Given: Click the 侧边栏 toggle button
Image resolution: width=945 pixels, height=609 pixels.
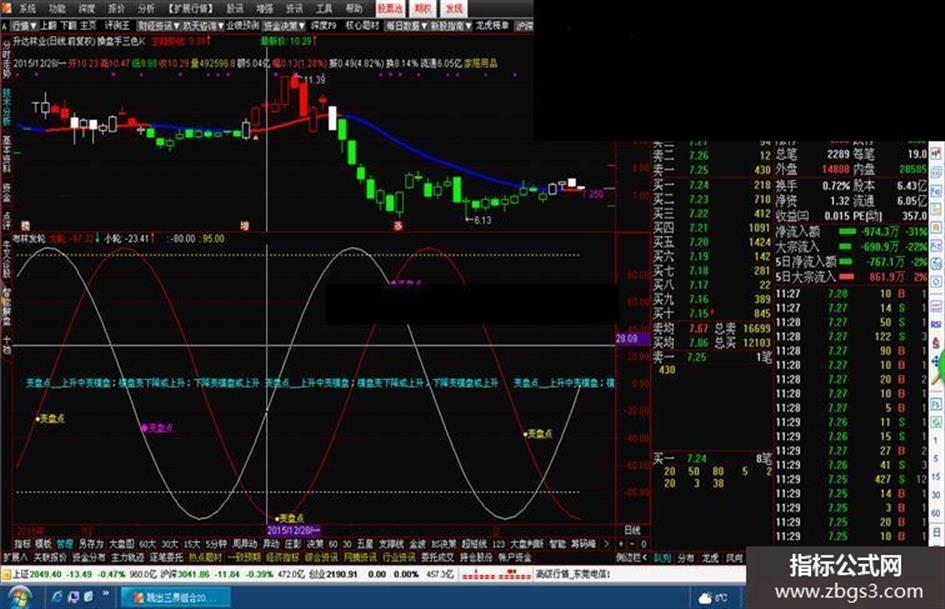Looking at the screenshot, I should click(x=631, y=558).
